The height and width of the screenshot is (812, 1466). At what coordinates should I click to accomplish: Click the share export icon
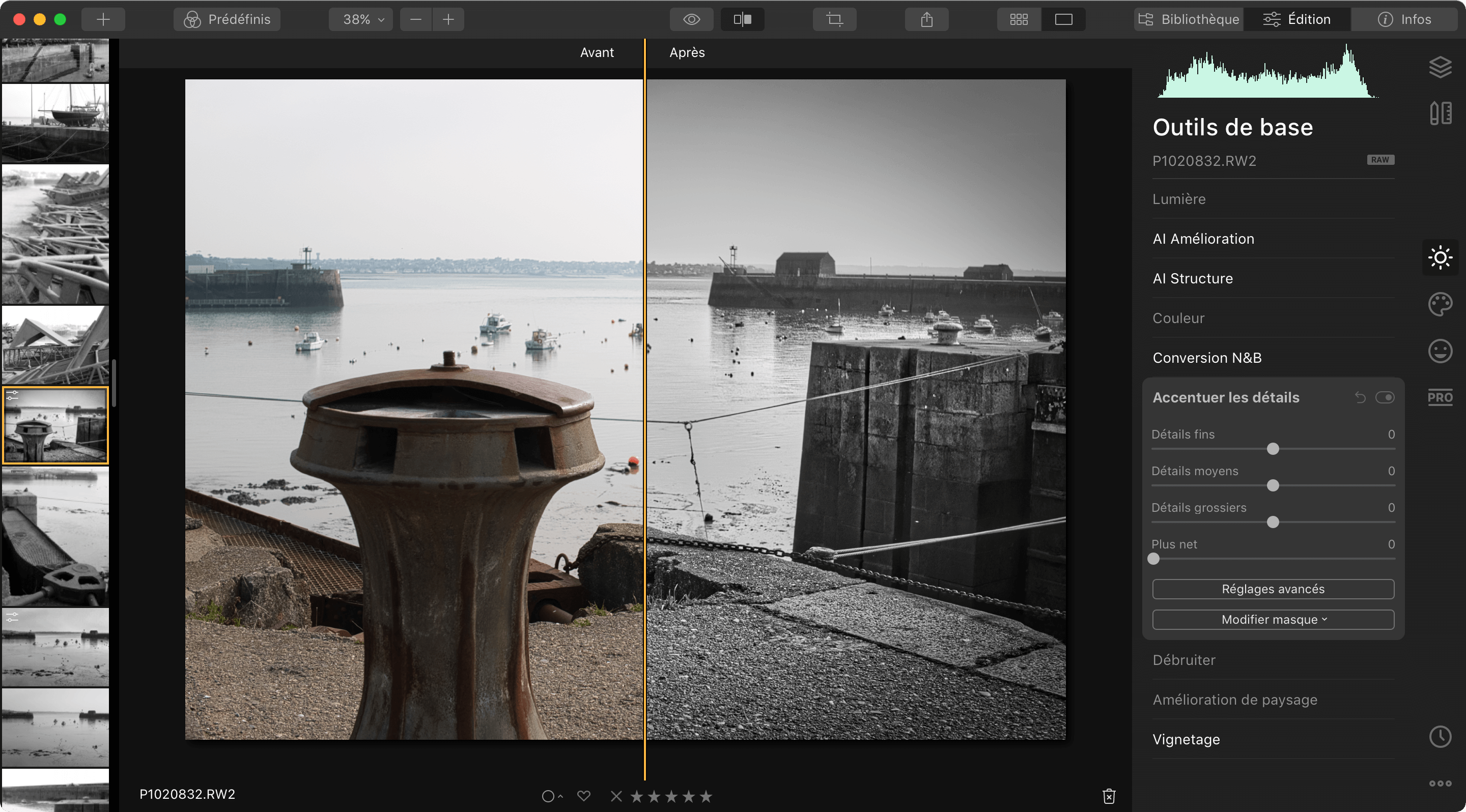tap(926, 19)
